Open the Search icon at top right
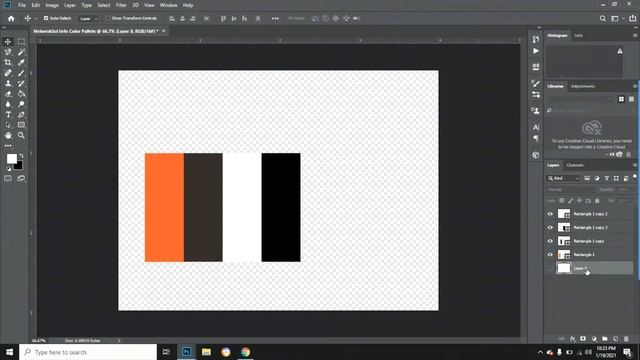This screenshot has height=360, width=640. [602, 18]
